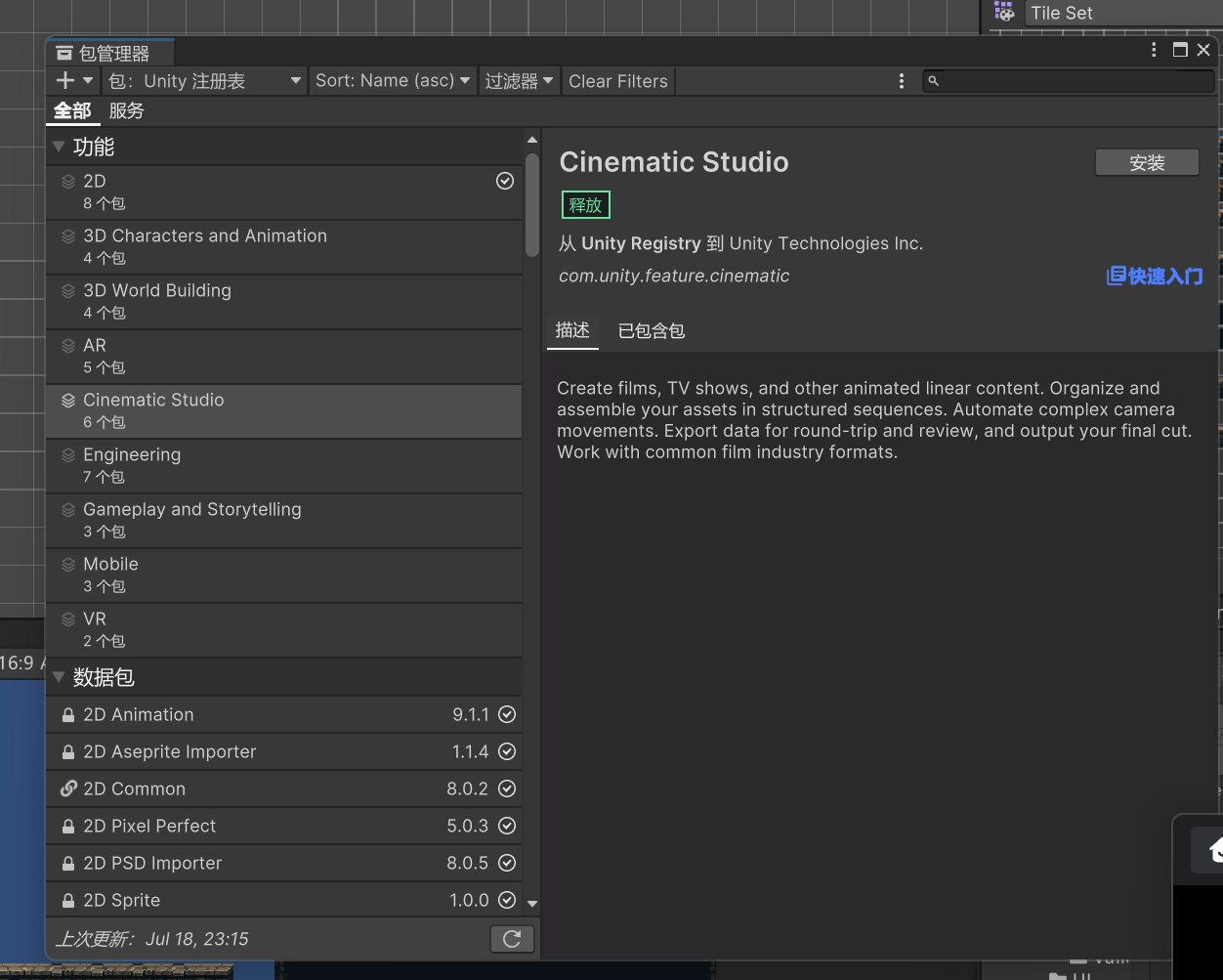Click the layers icon beside AR
The image size is (1223, 980).
(68, 345)
